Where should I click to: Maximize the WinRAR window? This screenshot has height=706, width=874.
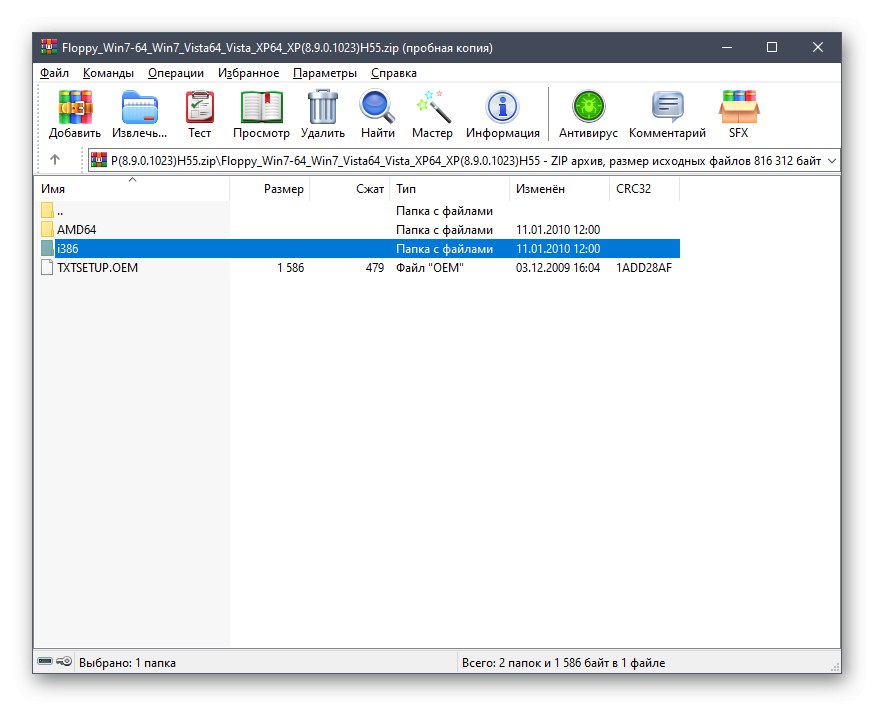point(772,47)
